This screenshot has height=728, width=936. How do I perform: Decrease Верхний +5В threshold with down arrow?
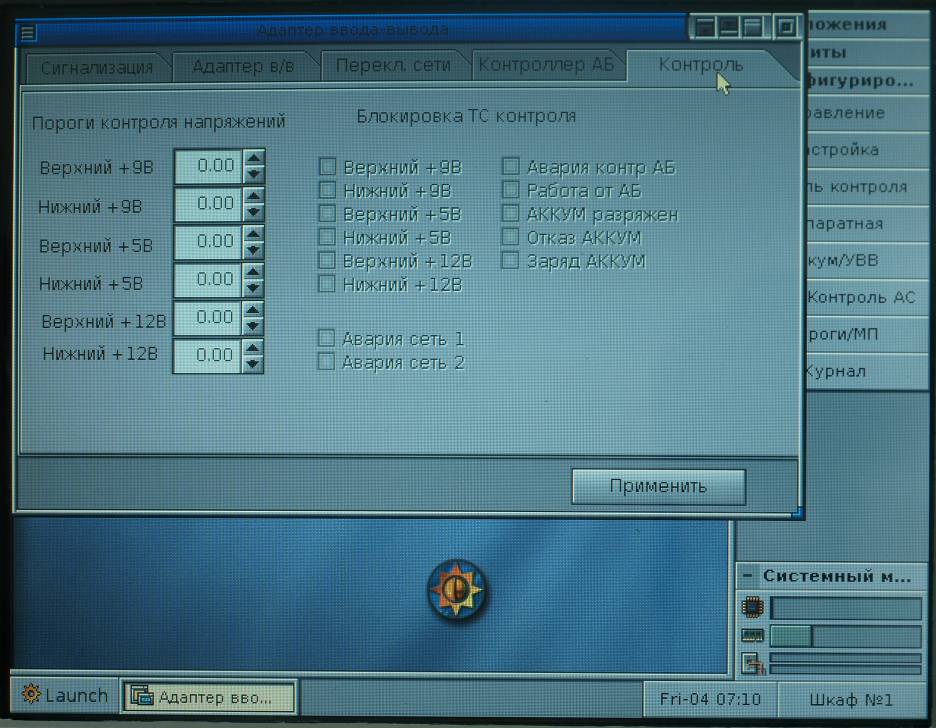(x=253, y=249)
